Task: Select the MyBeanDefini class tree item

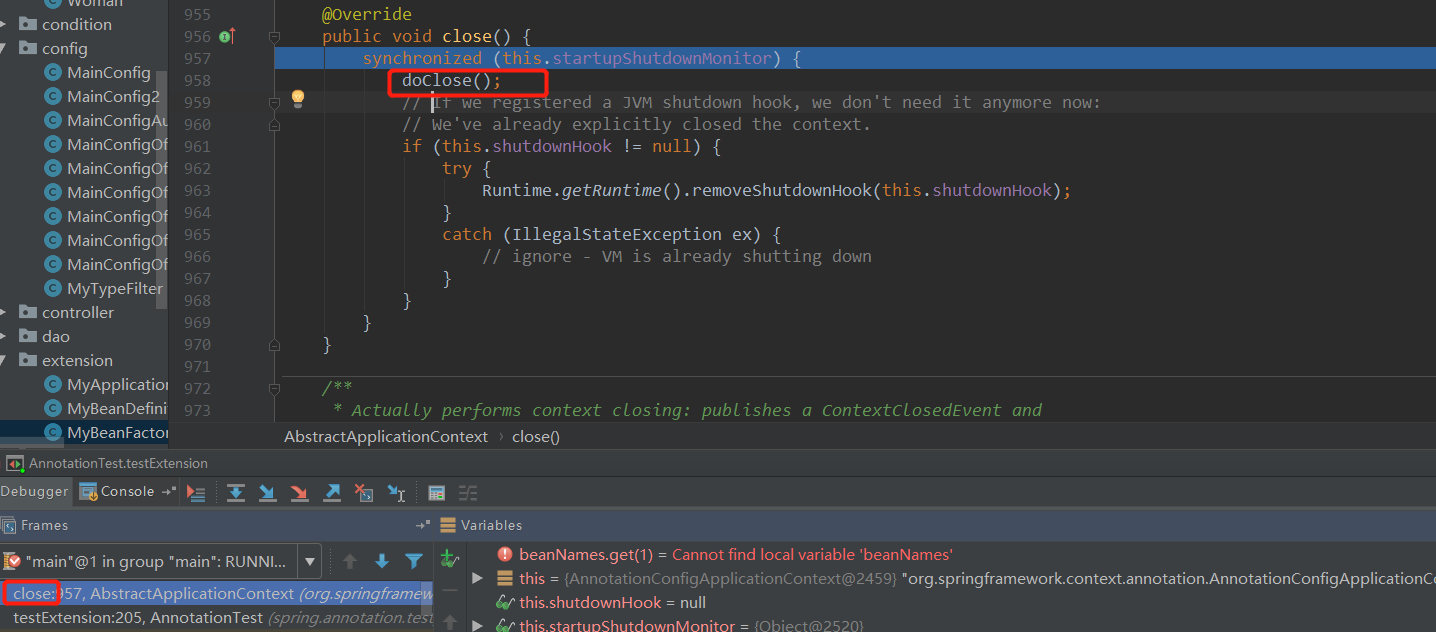Action: [x=117, y=408]
